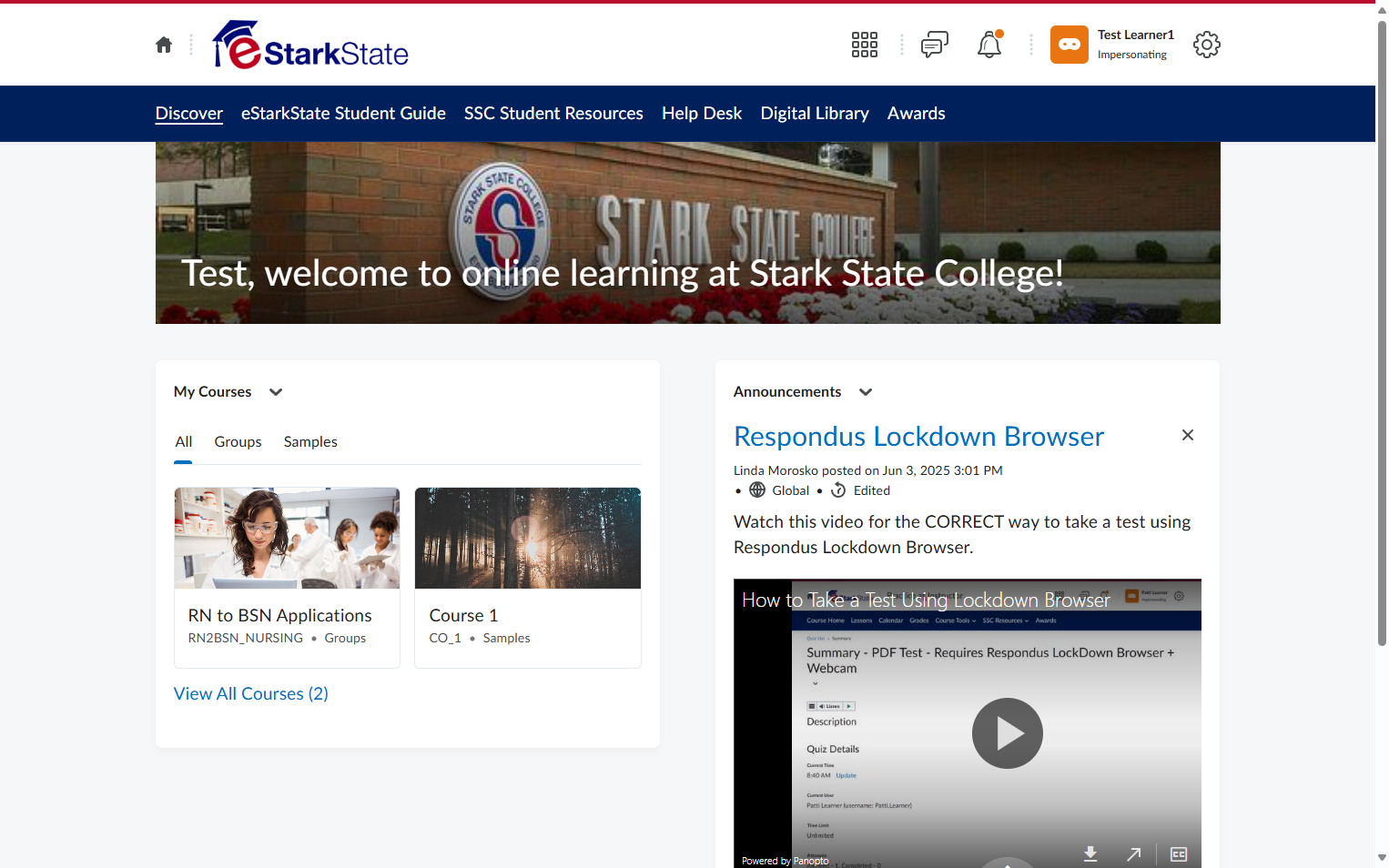Open the View All Courses (2) link

coord(251,693)
